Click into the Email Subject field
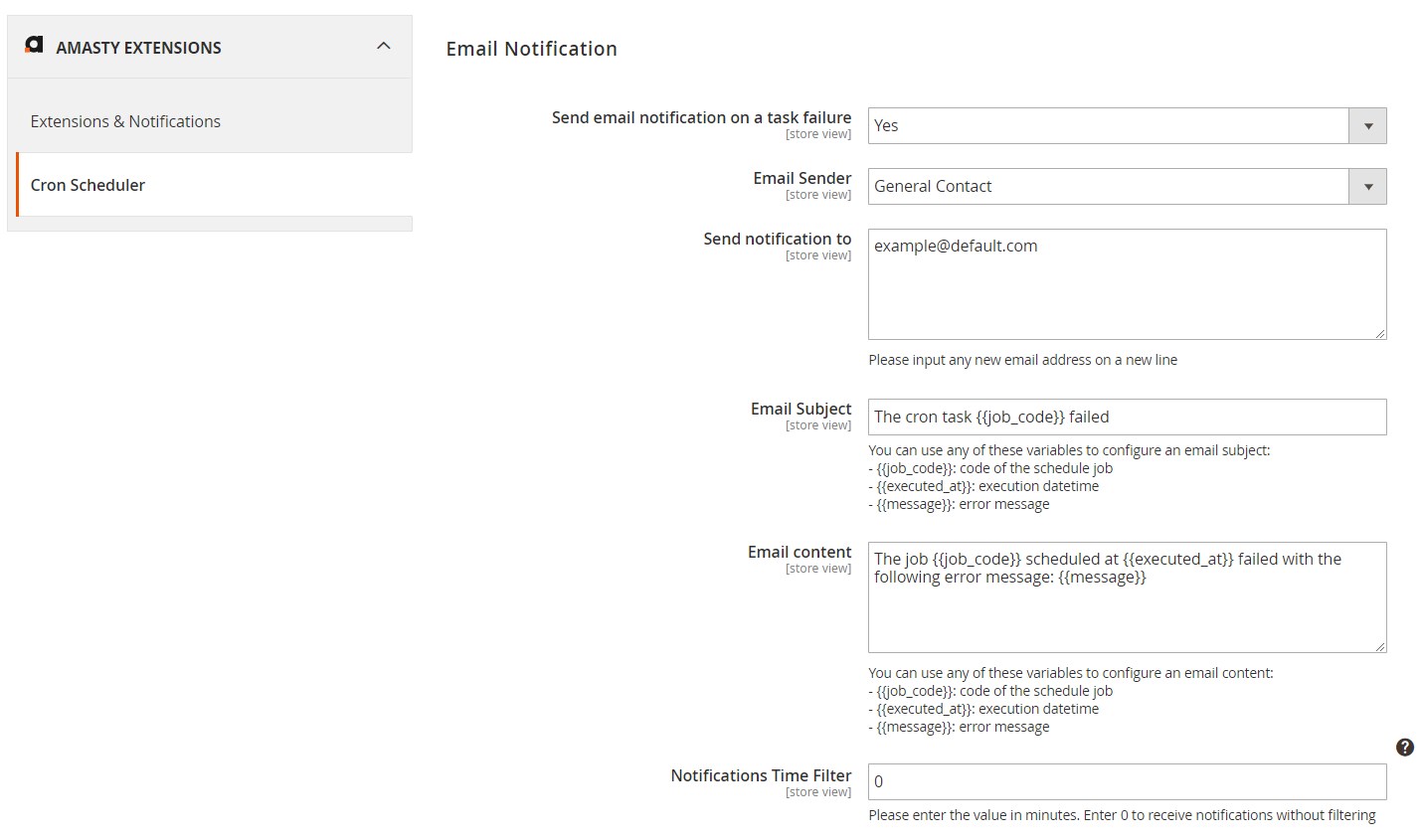1423x840 pixels. click(x=1126, y=418)
